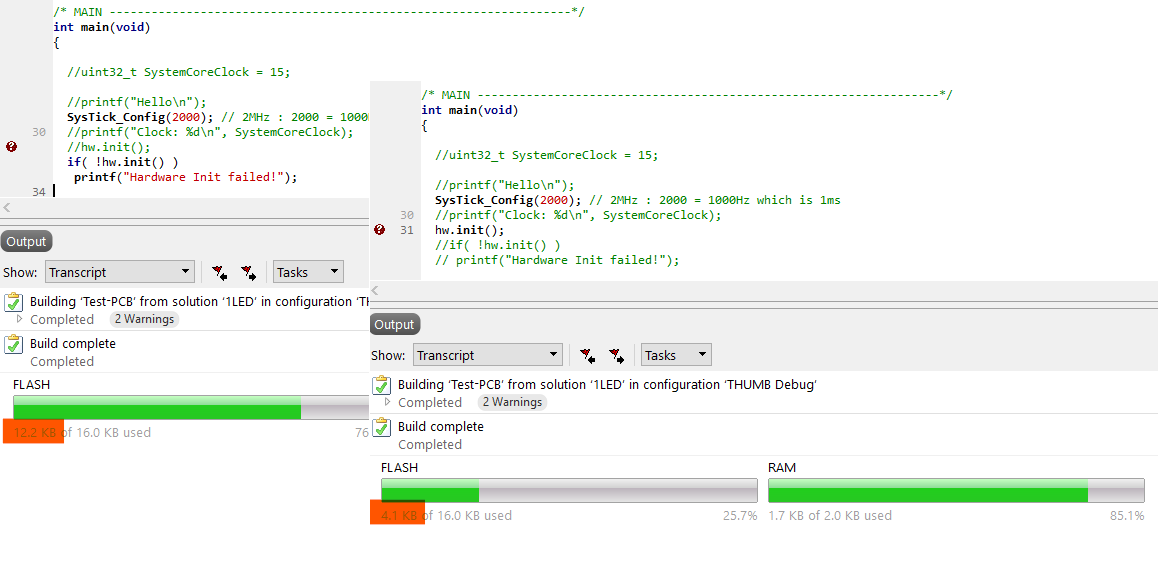
Task: Jump to next flagged item in 4.1 KB panel
Action: tap(617, 356)
